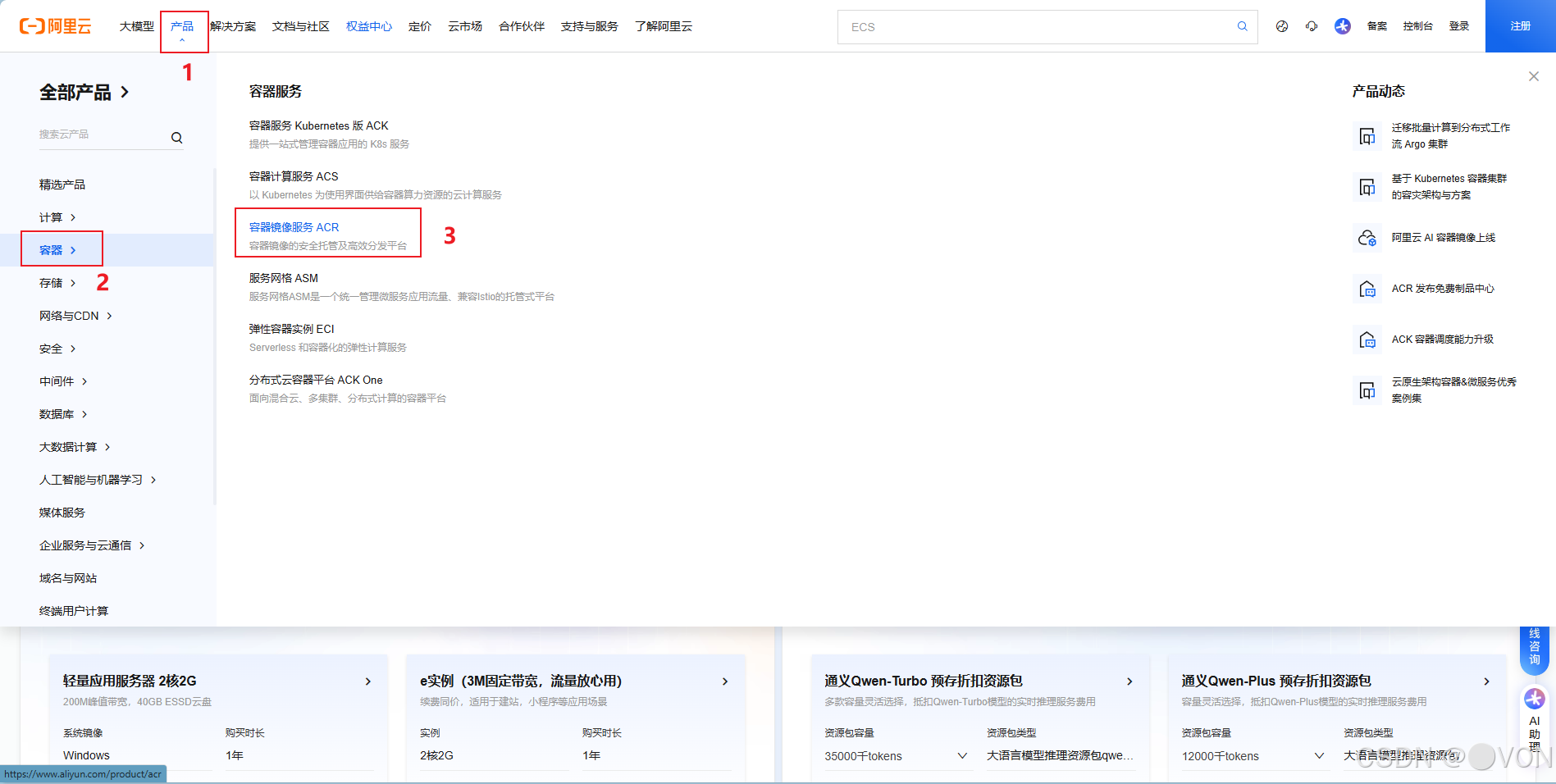
Task: Select 精选产品 in sidebar
Action: (62, 185)
